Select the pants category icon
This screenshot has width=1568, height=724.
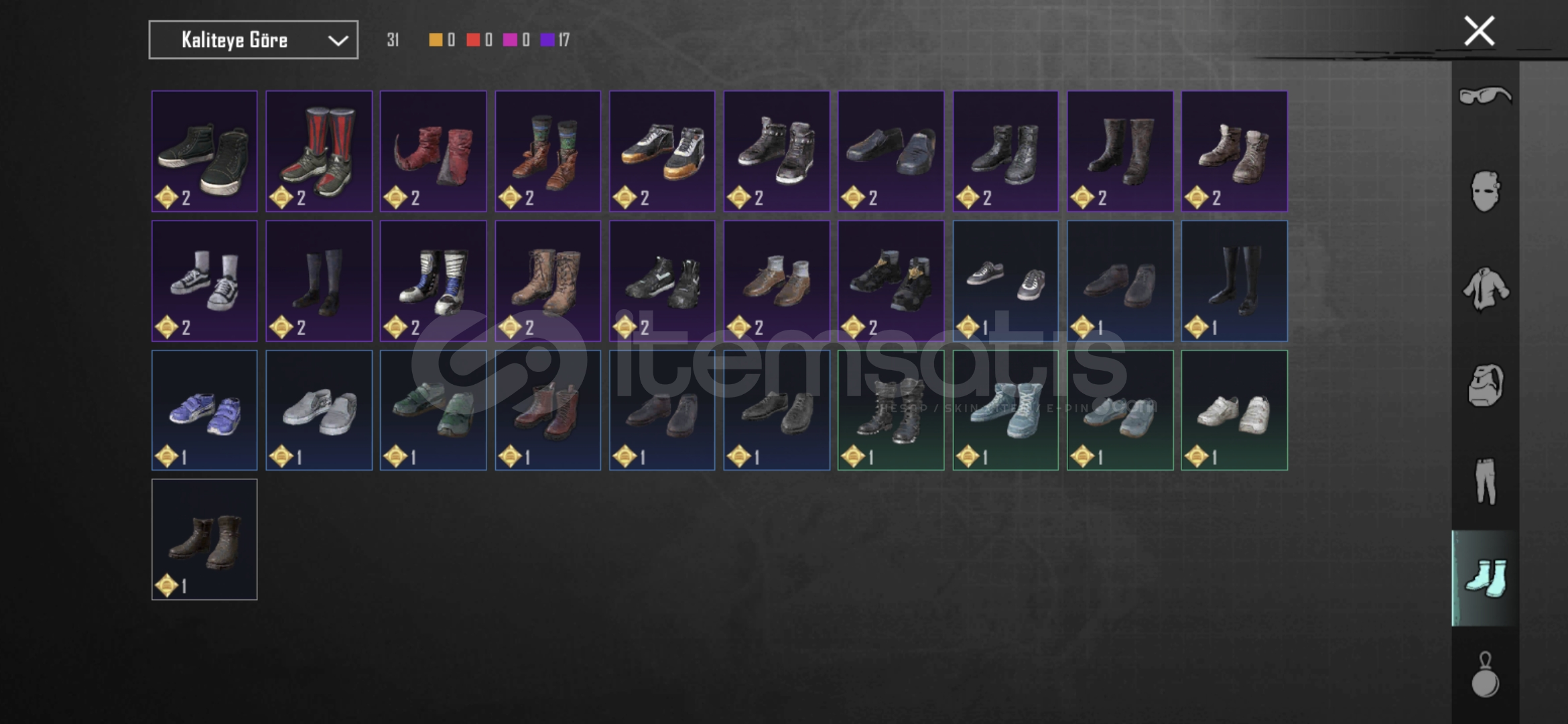1485,481
